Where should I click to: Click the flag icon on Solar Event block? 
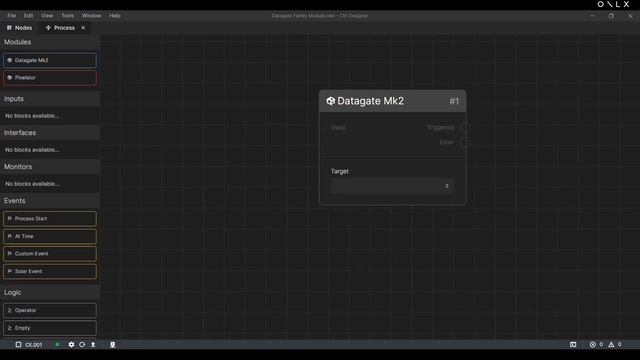9,271
